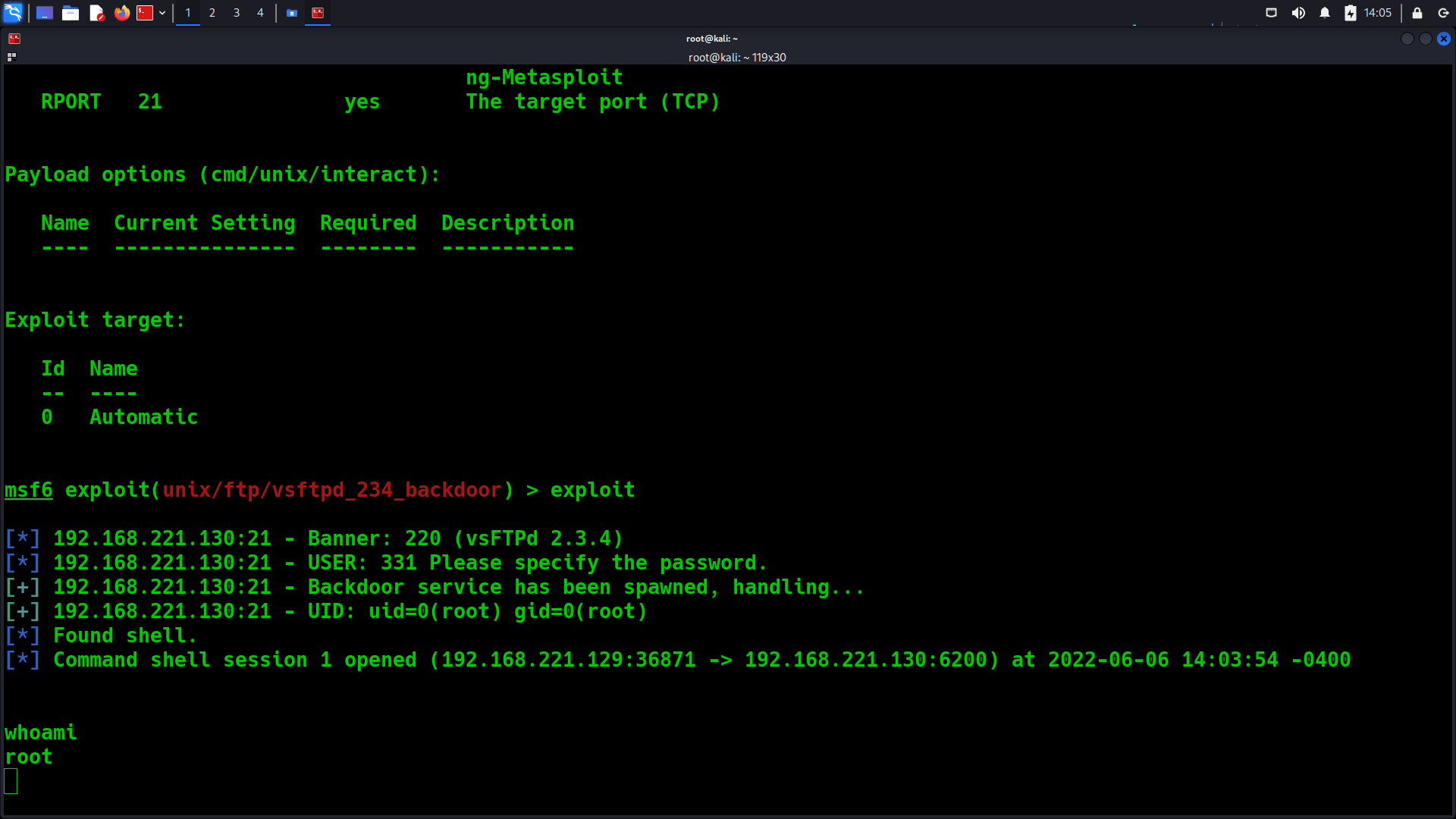Open the file manager launcher icon

tap(71, 13)
